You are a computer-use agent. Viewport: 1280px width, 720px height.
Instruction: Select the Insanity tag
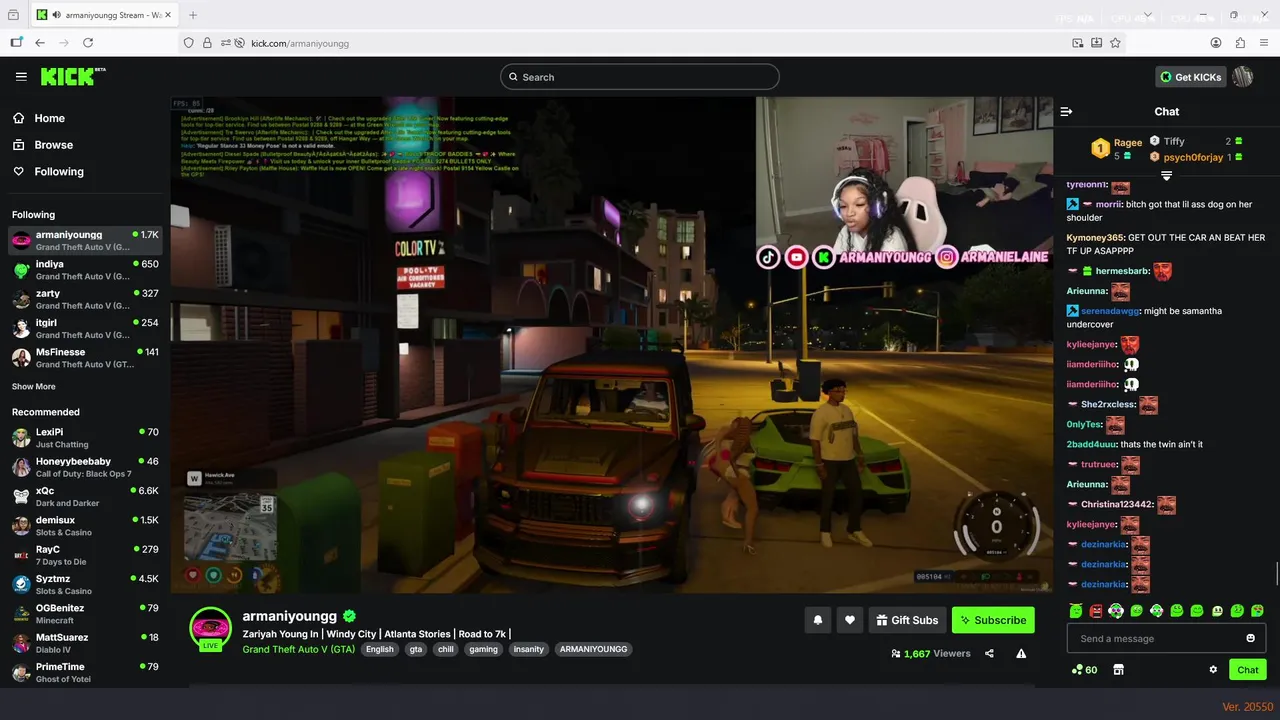click(529, 649)
